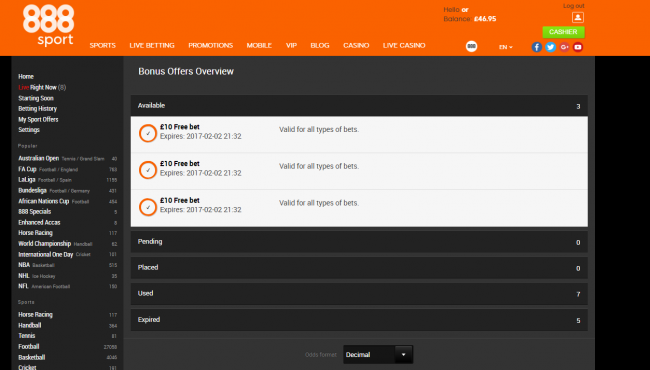Screen dimensions: 650x370
Task: Go to Home in the sidebar
Action: [x=26, y=77]
